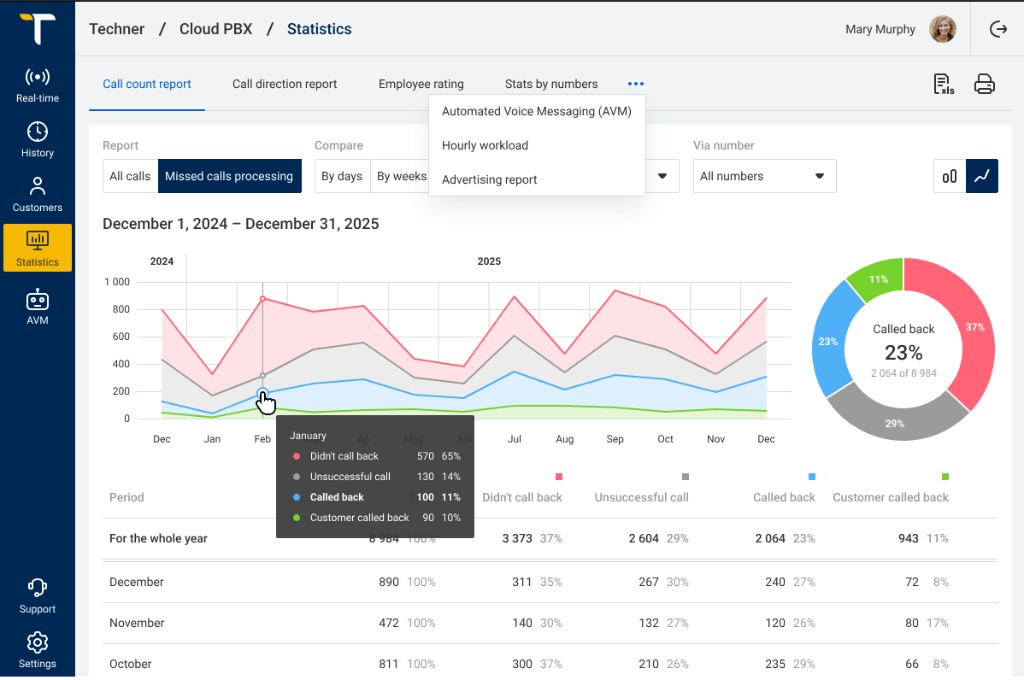
Task: Click the December table row label
Action: pos(136,581)
